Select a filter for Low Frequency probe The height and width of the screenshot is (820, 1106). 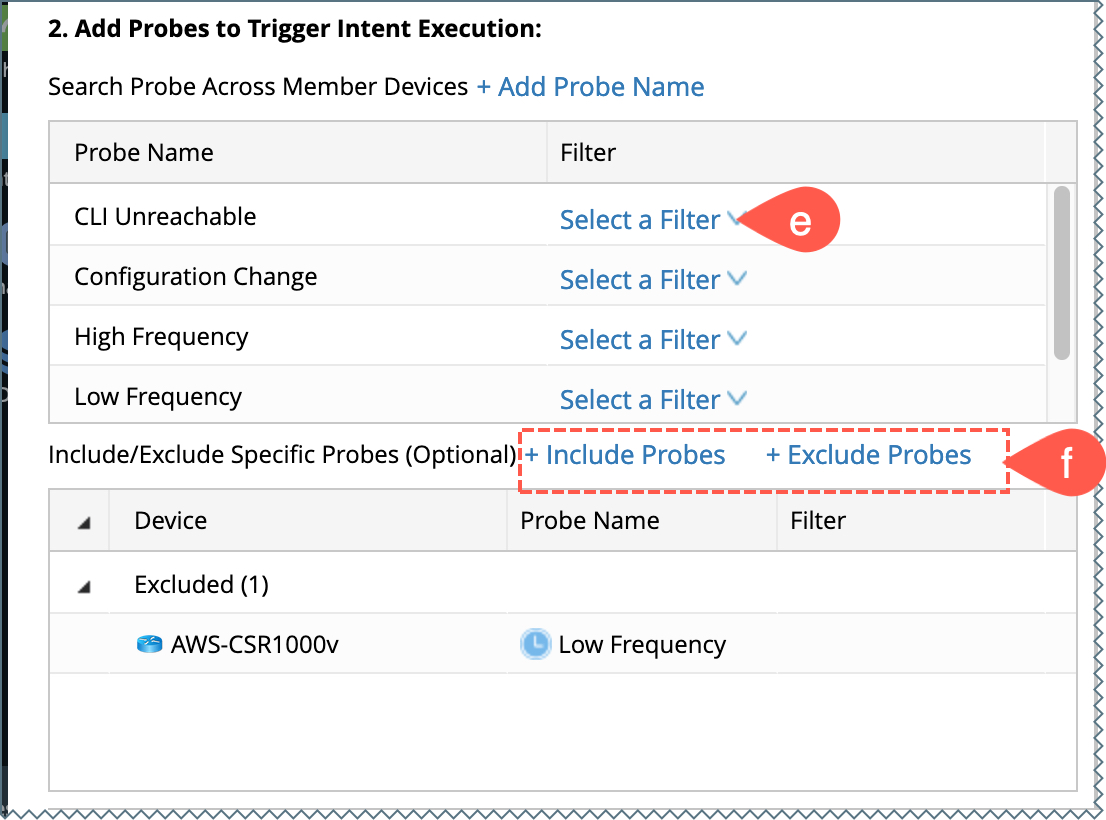pyautogui.click(x=653, y=400)
